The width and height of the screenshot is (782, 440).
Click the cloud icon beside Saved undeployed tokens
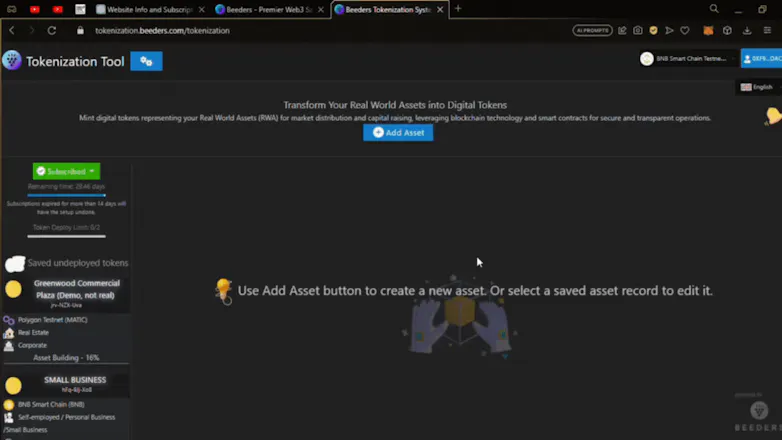pyautogui.click(x=15, y=263)
